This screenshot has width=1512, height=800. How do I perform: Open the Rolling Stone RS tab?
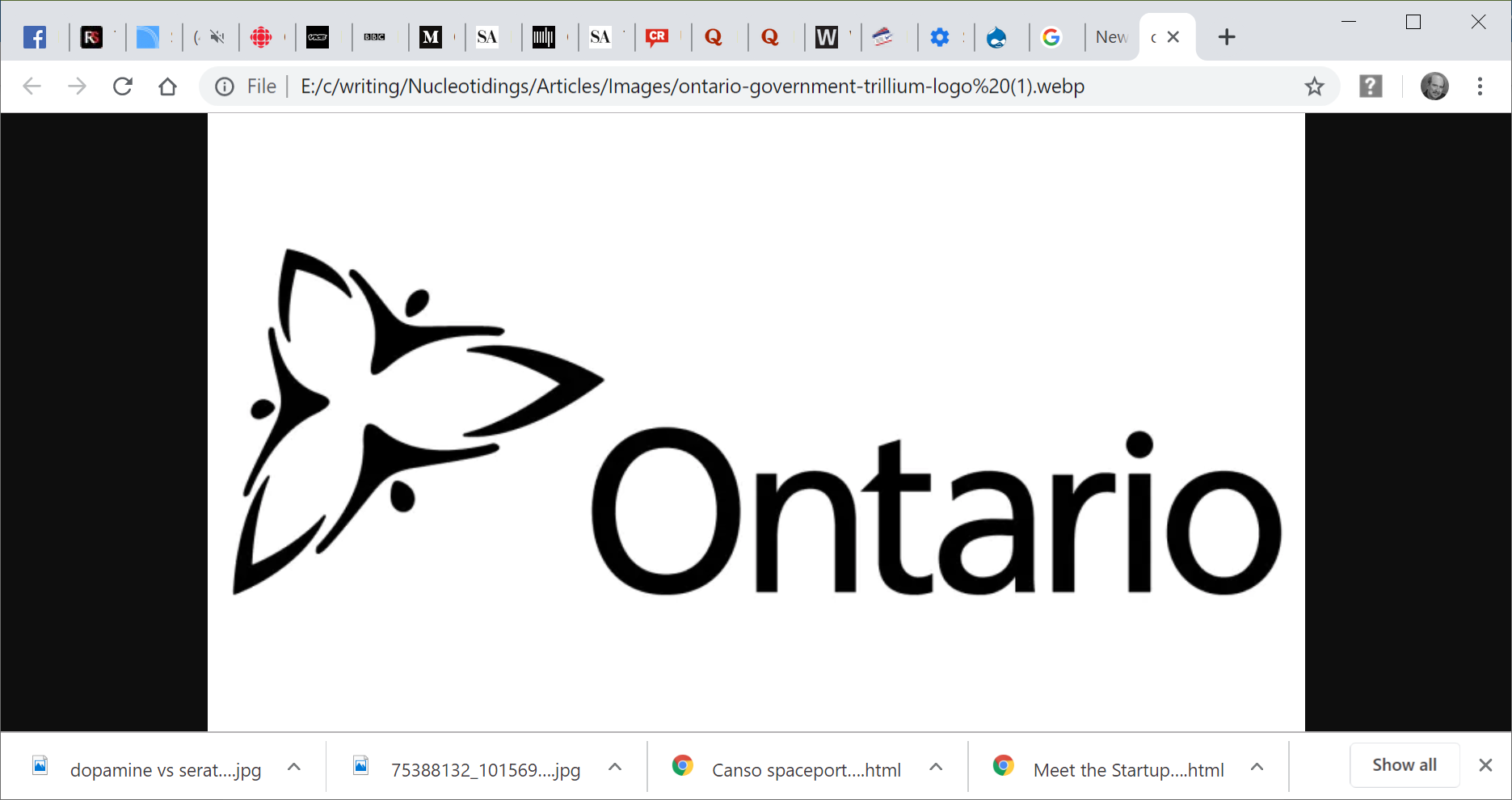pos(92,37)
